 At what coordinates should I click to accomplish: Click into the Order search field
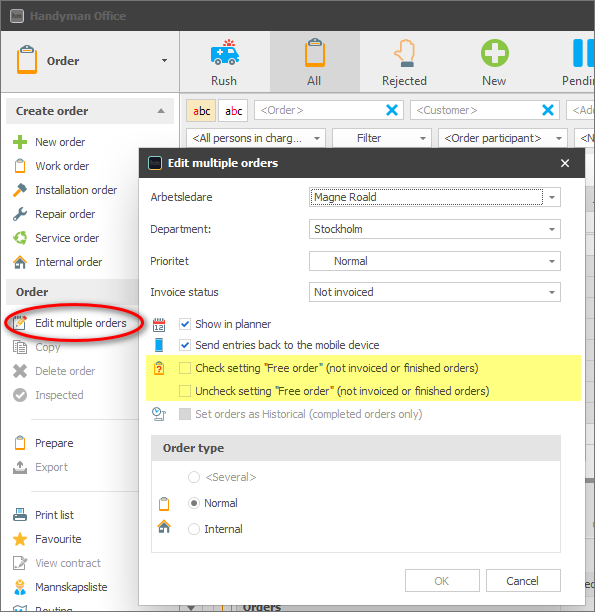coord(319,110)
